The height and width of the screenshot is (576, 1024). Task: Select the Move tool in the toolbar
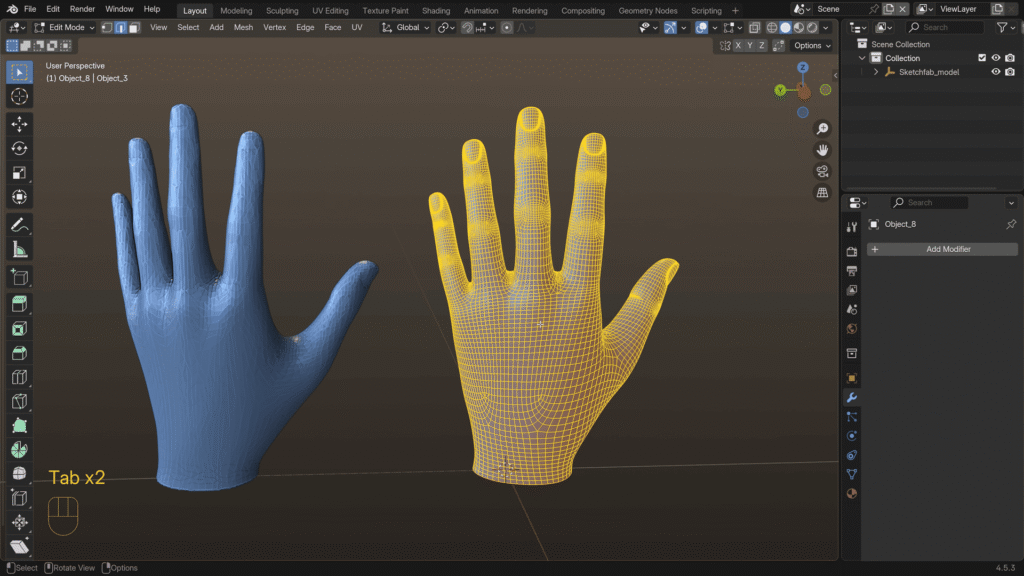pos(19,123)
